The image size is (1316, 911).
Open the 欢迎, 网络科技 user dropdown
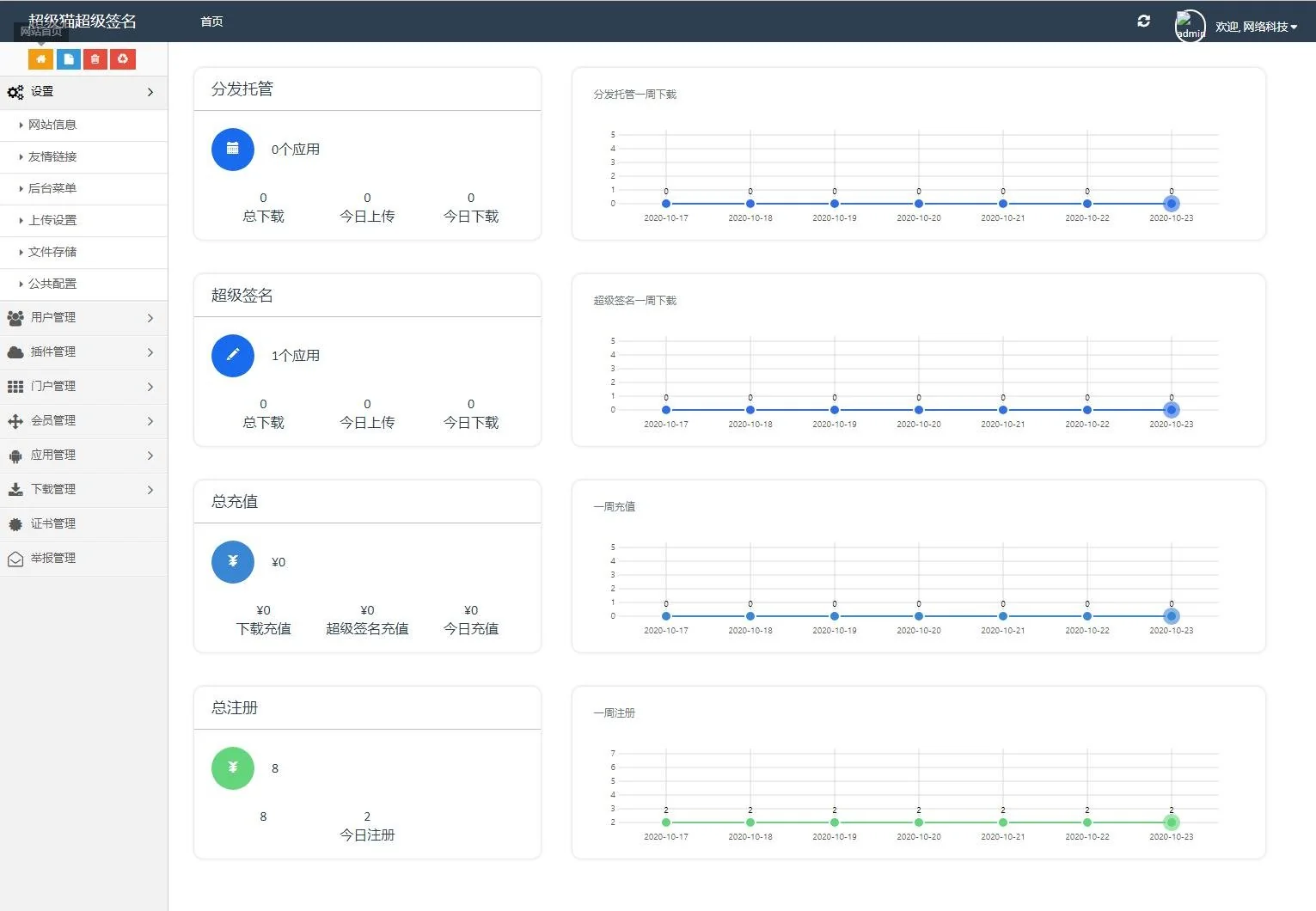click(1256, 27)
